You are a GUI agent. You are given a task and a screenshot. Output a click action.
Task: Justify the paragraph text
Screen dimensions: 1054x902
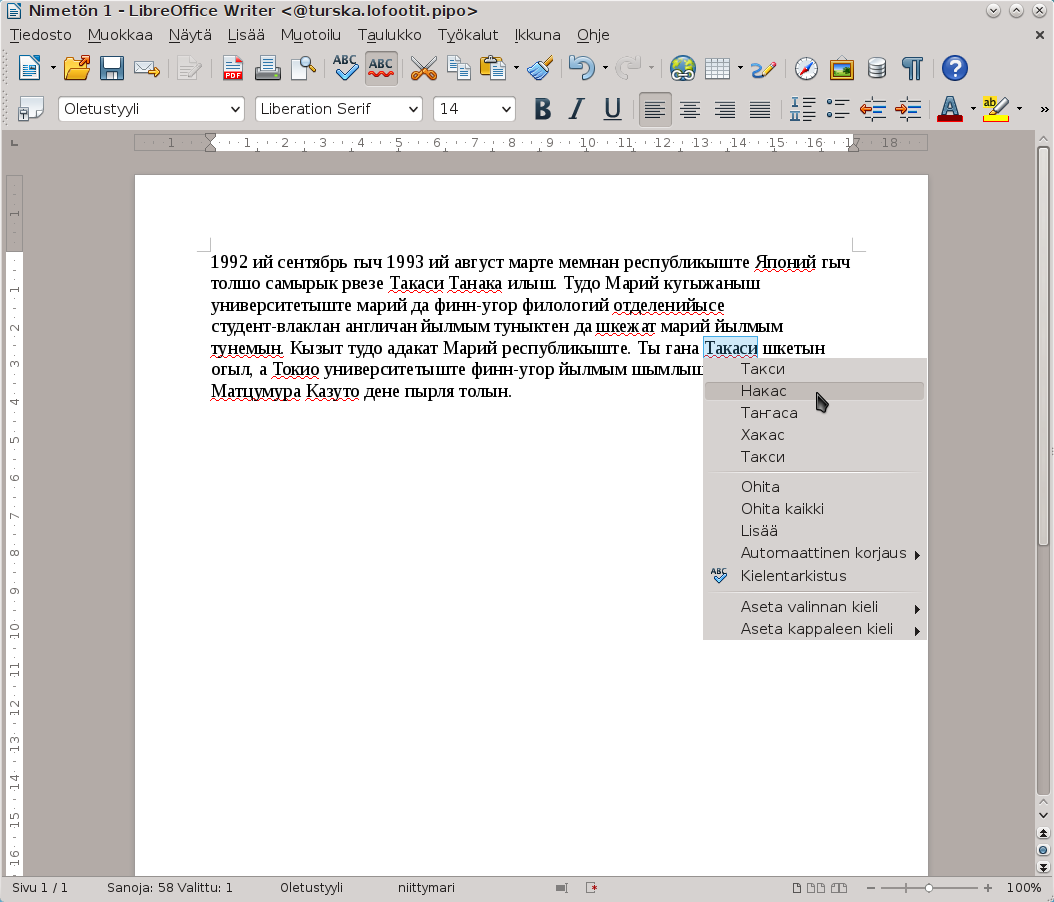point(760,109)
